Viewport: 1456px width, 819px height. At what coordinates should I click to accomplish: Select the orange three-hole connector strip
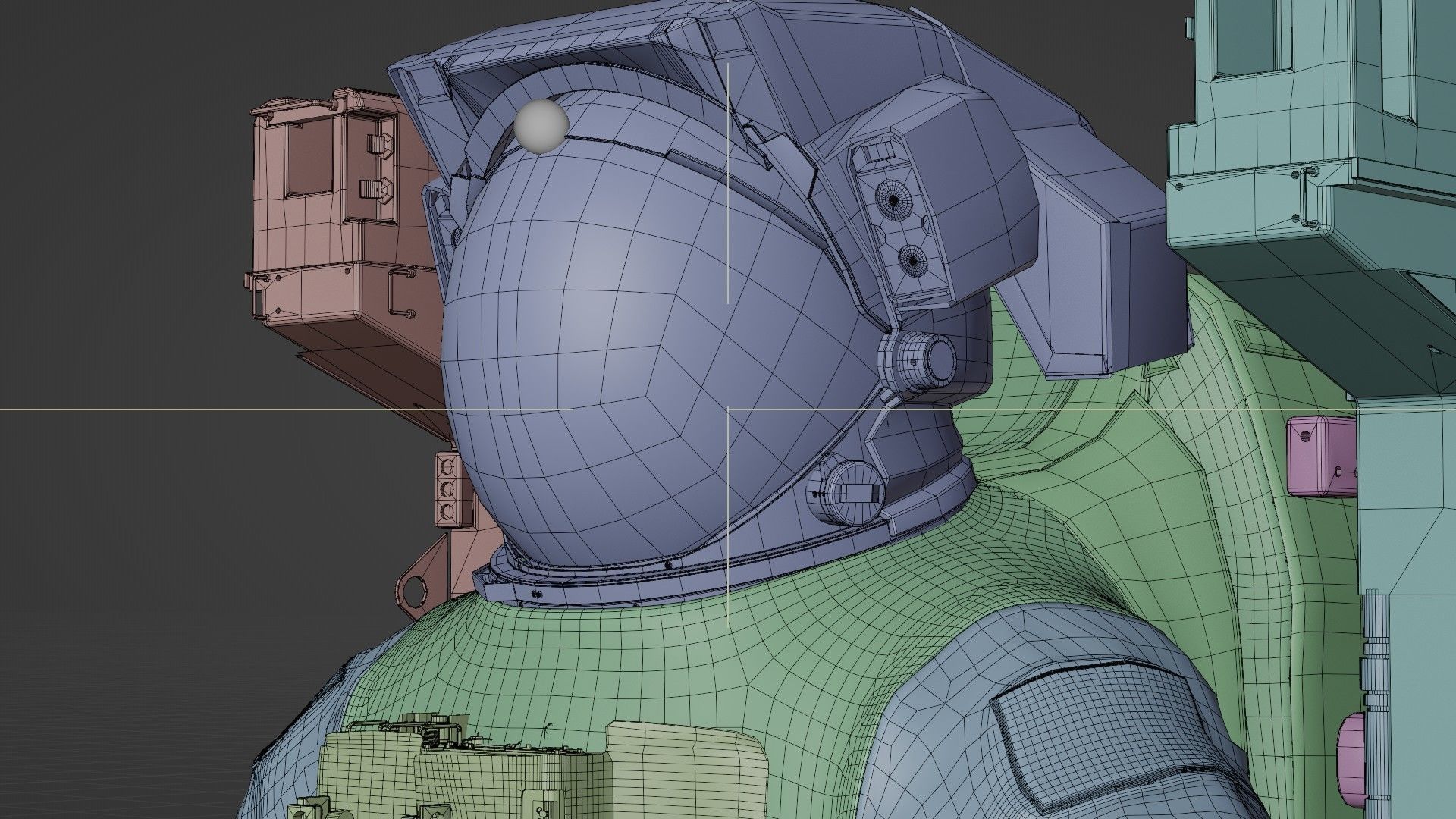pyautogui.click(x=447, y=489)
